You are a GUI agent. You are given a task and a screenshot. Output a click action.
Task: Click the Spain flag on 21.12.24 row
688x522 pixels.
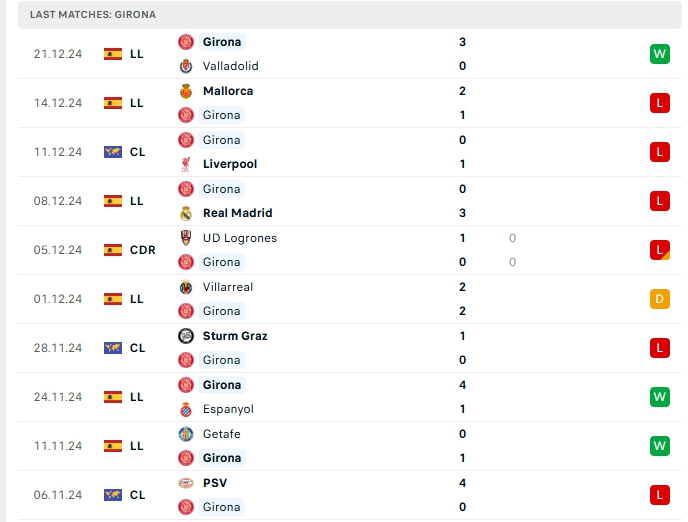tap(113, 54)
